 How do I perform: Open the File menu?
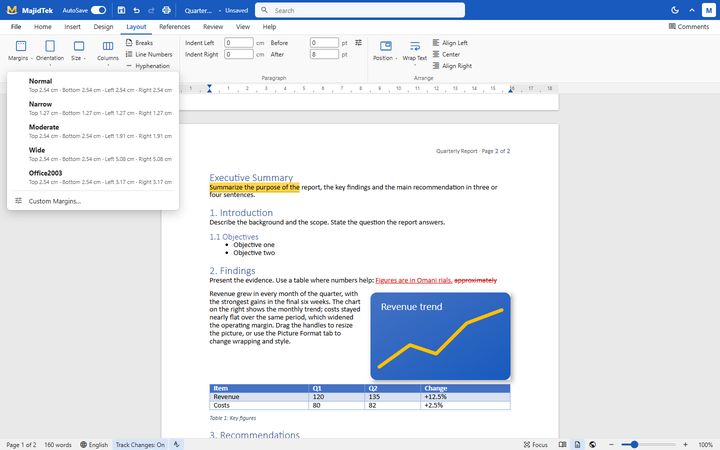[x=16, y=27]
